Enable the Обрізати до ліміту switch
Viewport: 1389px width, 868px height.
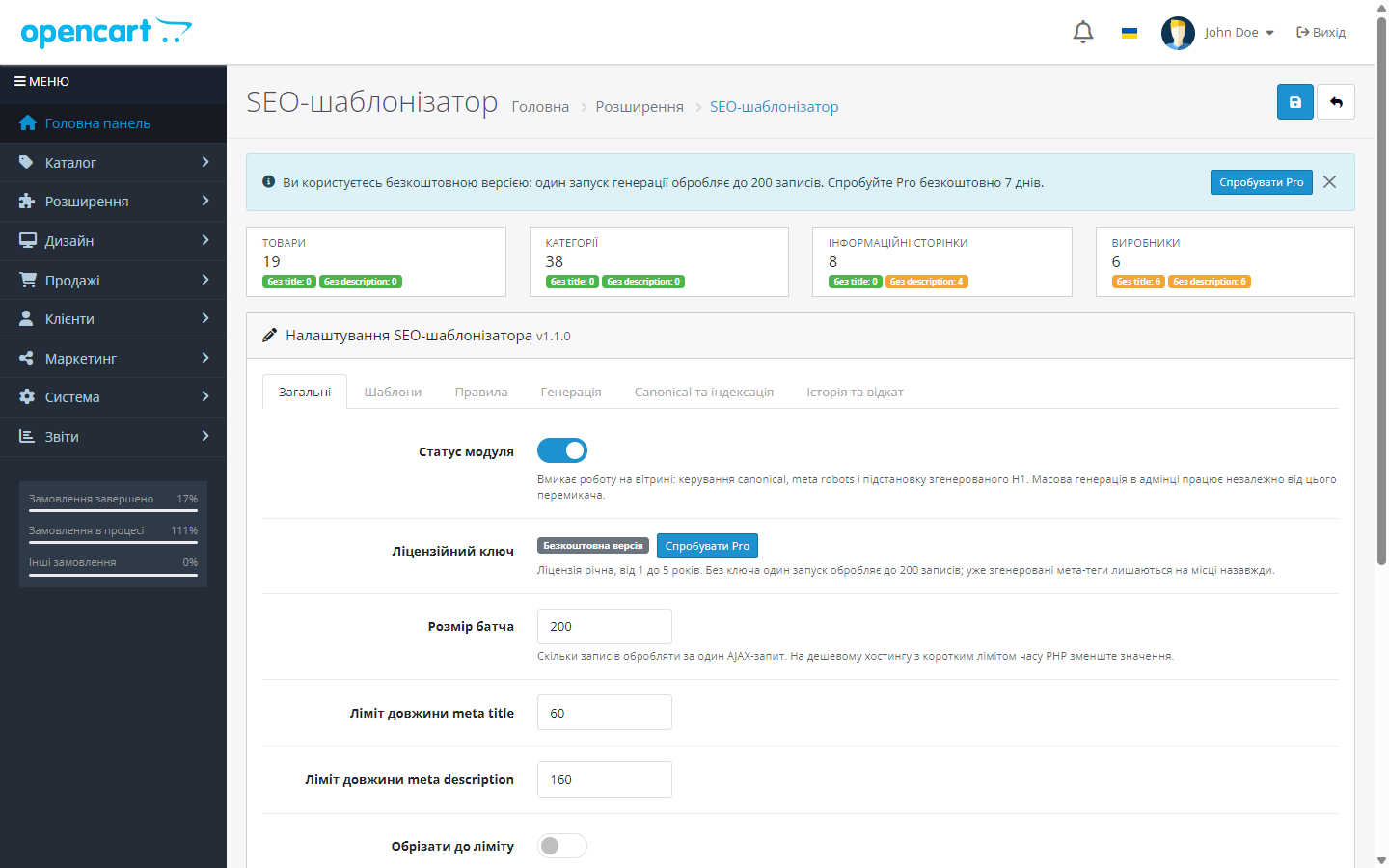pyautogui.click(x=562, y=846)
